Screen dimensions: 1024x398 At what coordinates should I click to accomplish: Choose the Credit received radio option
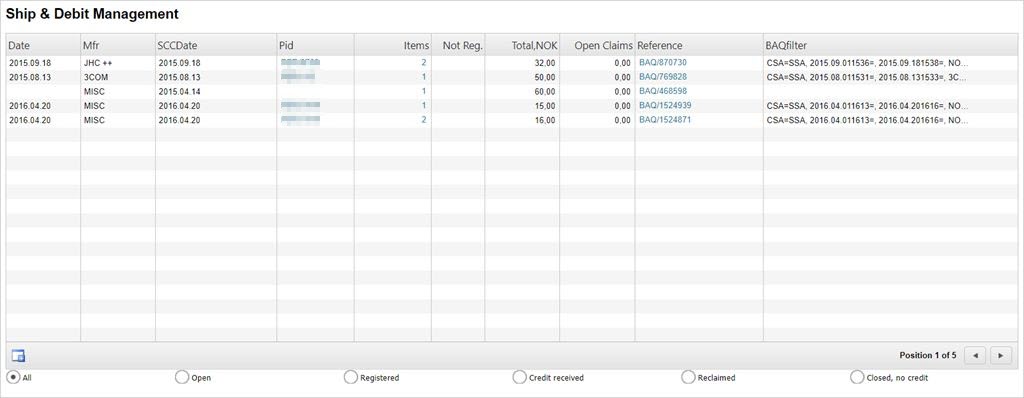[519, 377]
